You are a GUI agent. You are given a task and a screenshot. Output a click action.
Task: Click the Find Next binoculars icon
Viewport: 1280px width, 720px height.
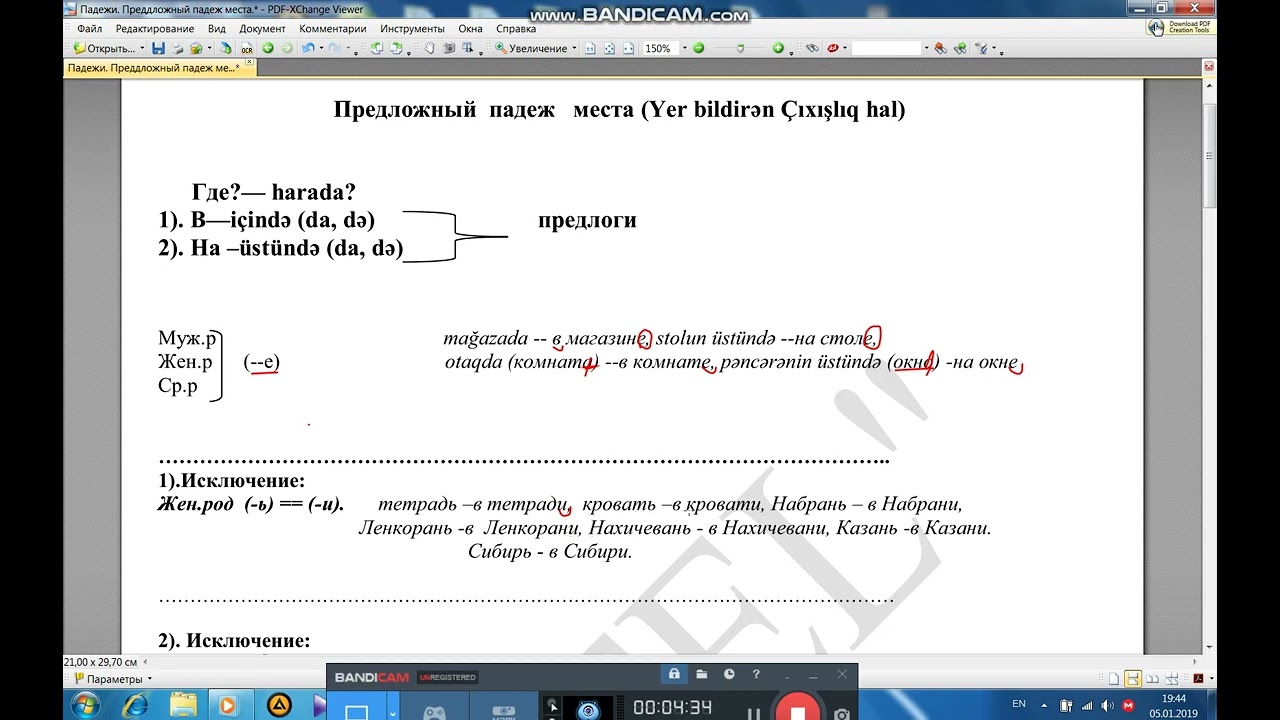click(x=961, y=48)
